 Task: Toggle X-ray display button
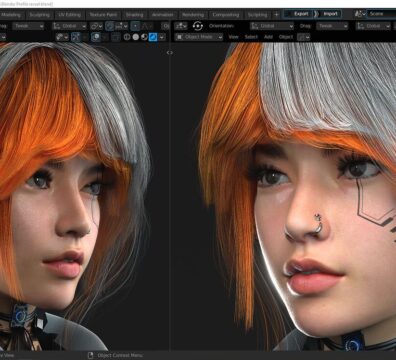pyautogui.click(x=116, y=37)
